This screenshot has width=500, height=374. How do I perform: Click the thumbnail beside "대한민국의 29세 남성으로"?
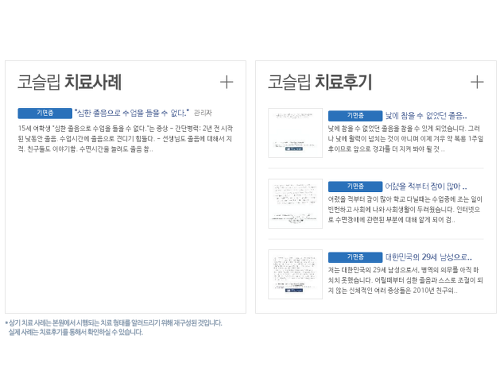point(295,274)
